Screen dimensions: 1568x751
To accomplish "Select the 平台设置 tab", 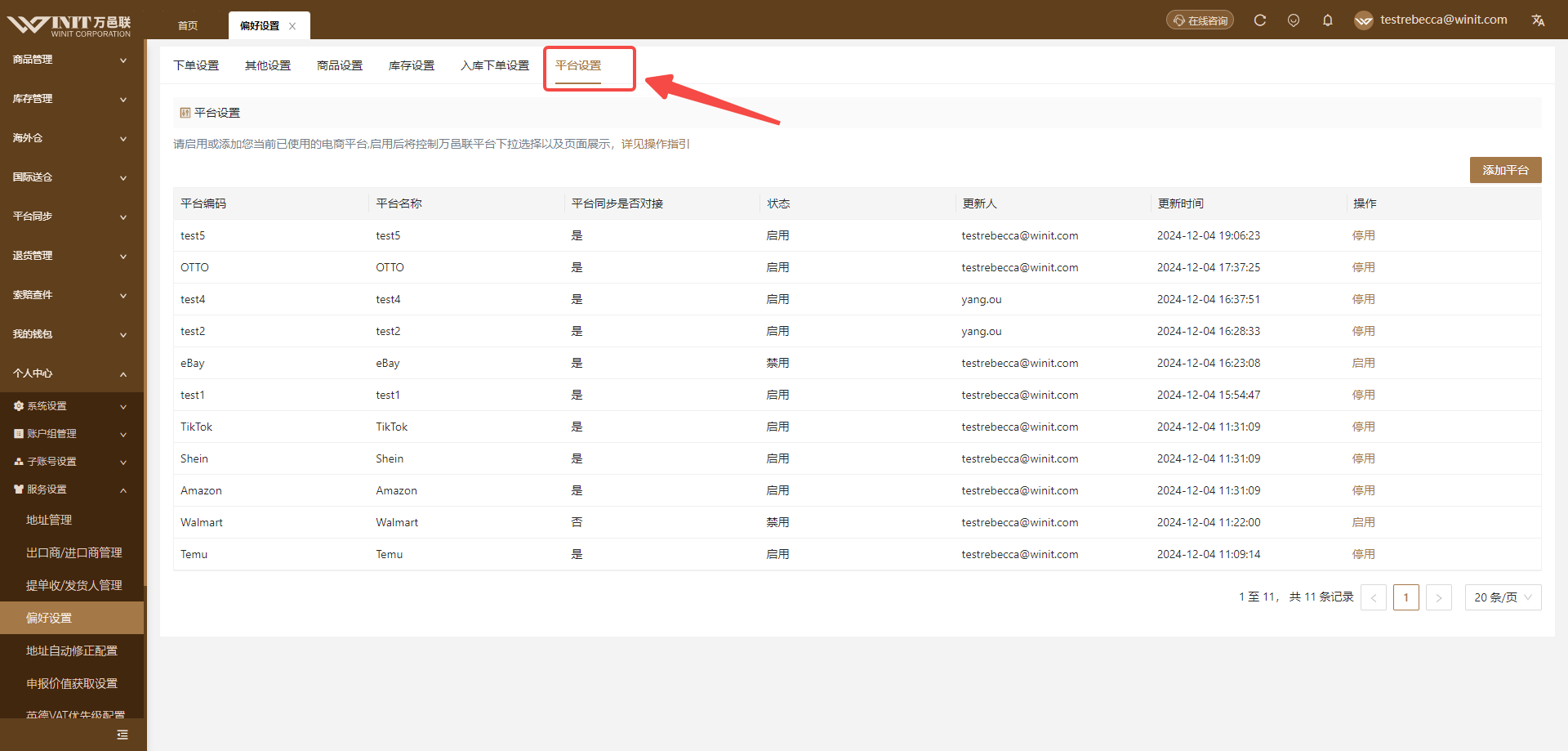I will [578, 65].
